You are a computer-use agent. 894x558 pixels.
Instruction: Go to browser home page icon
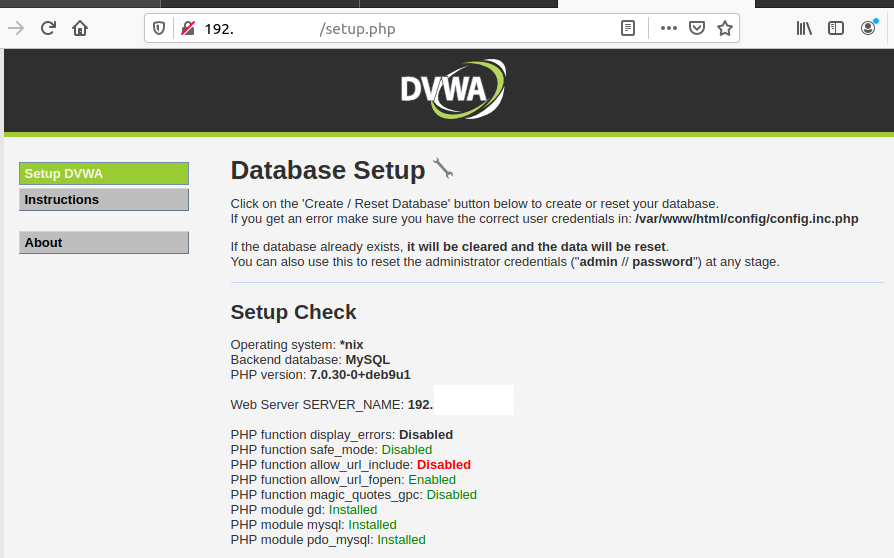[80, 28]
